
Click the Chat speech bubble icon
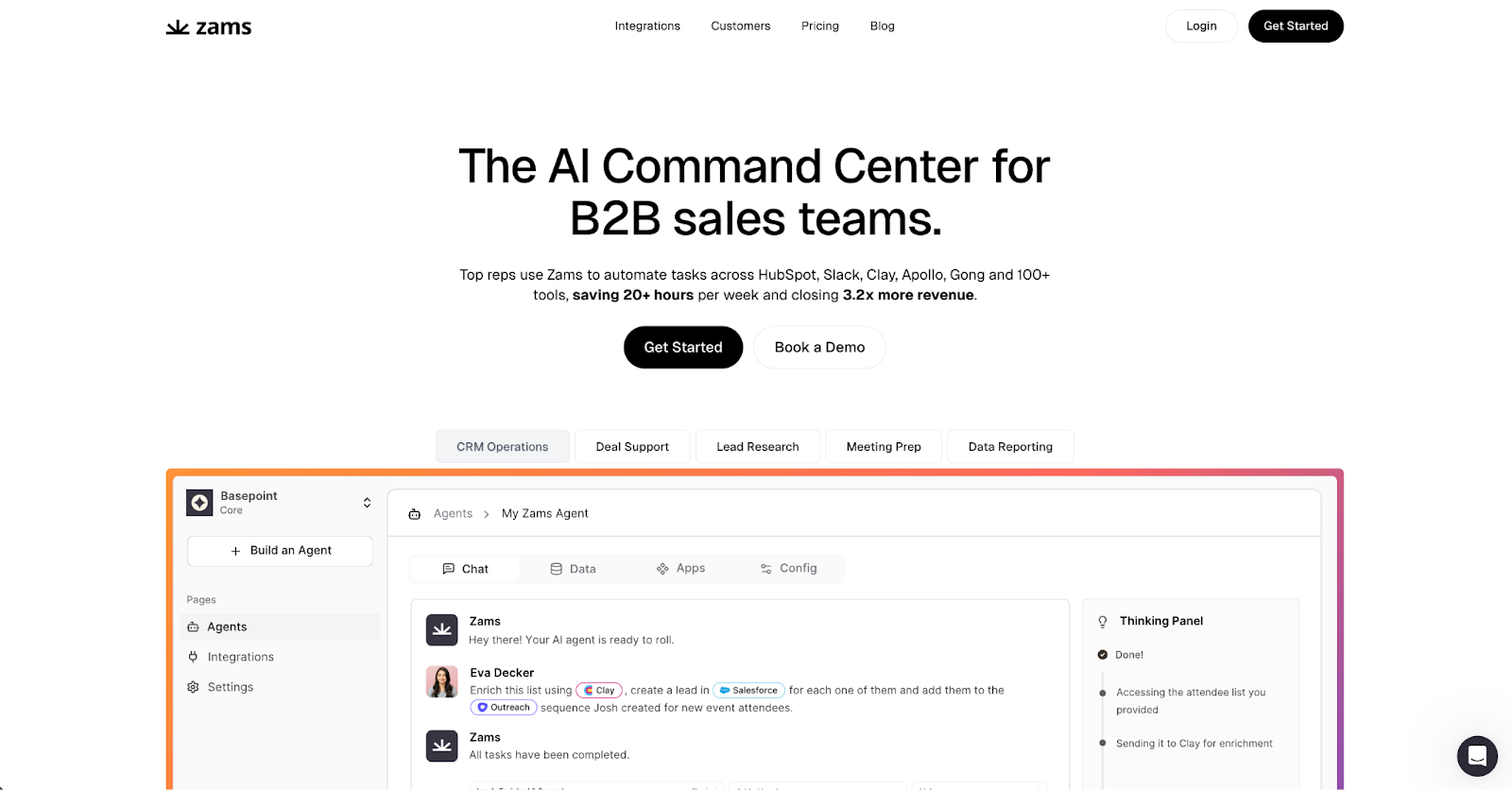449,569
